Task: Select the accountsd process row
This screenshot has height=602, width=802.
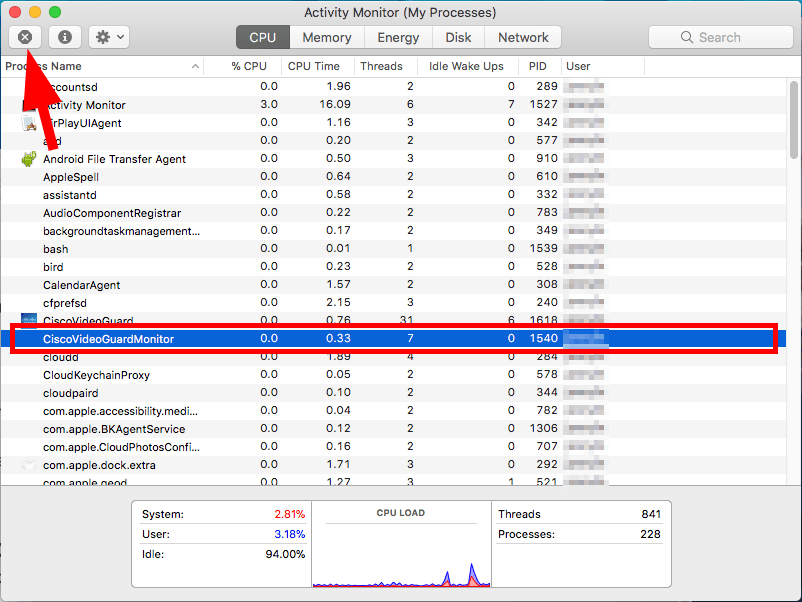Action: coord(393,87)
